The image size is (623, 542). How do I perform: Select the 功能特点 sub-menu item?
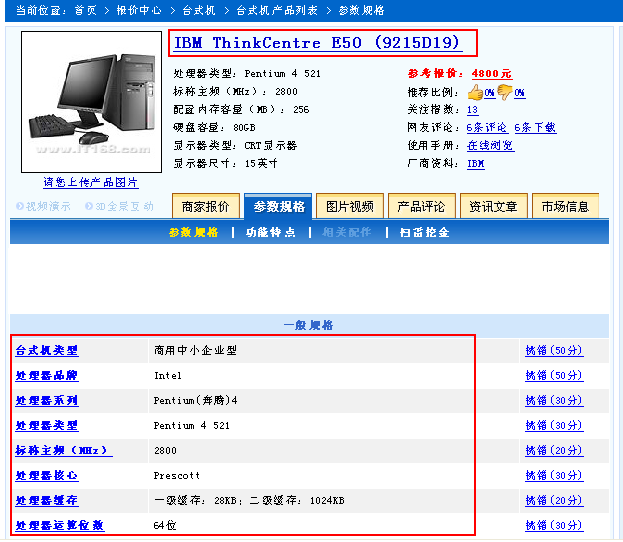click(x=270, y=232)
